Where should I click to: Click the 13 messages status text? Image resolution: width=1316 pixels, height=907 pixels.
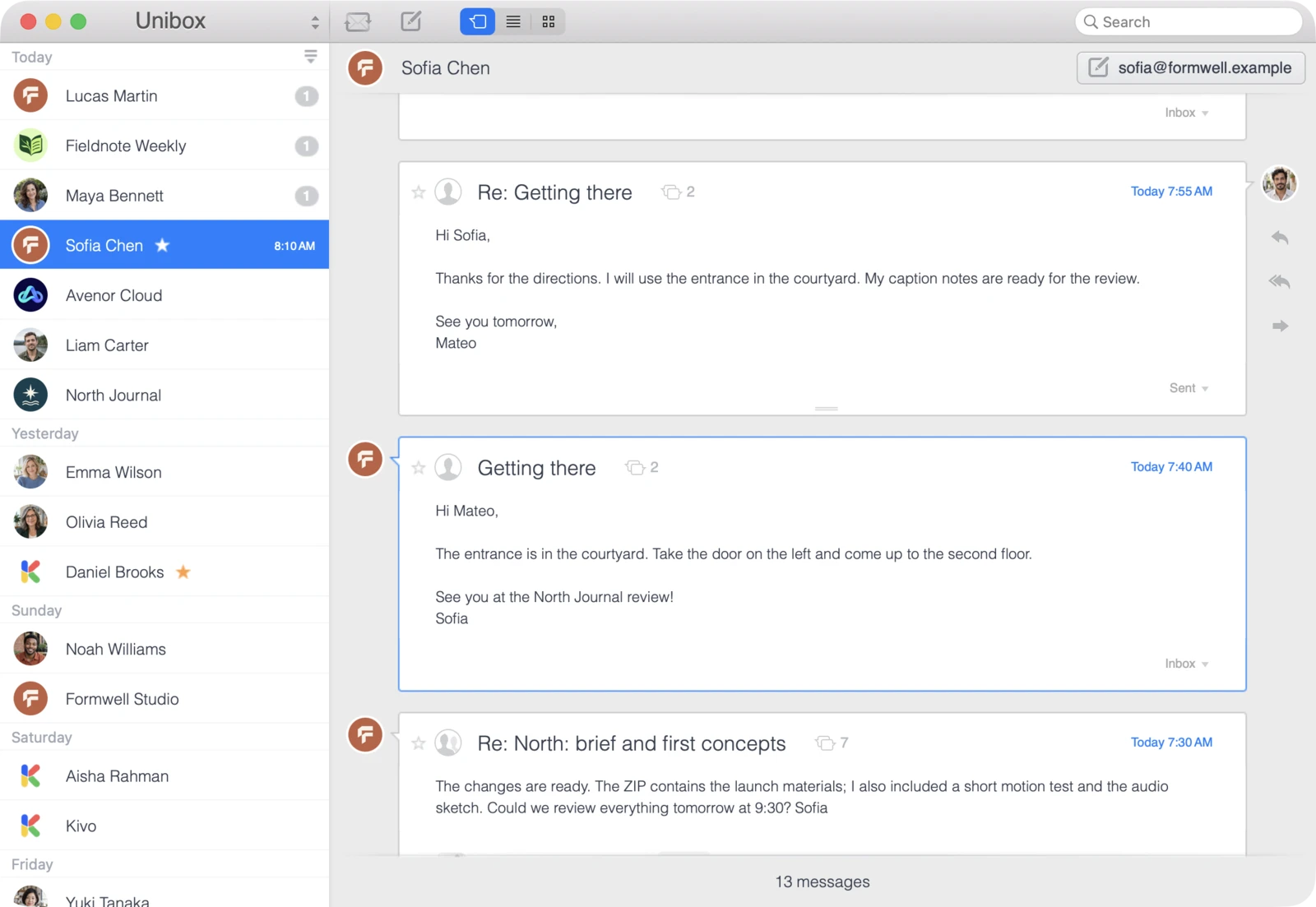[x=822, y=882]
